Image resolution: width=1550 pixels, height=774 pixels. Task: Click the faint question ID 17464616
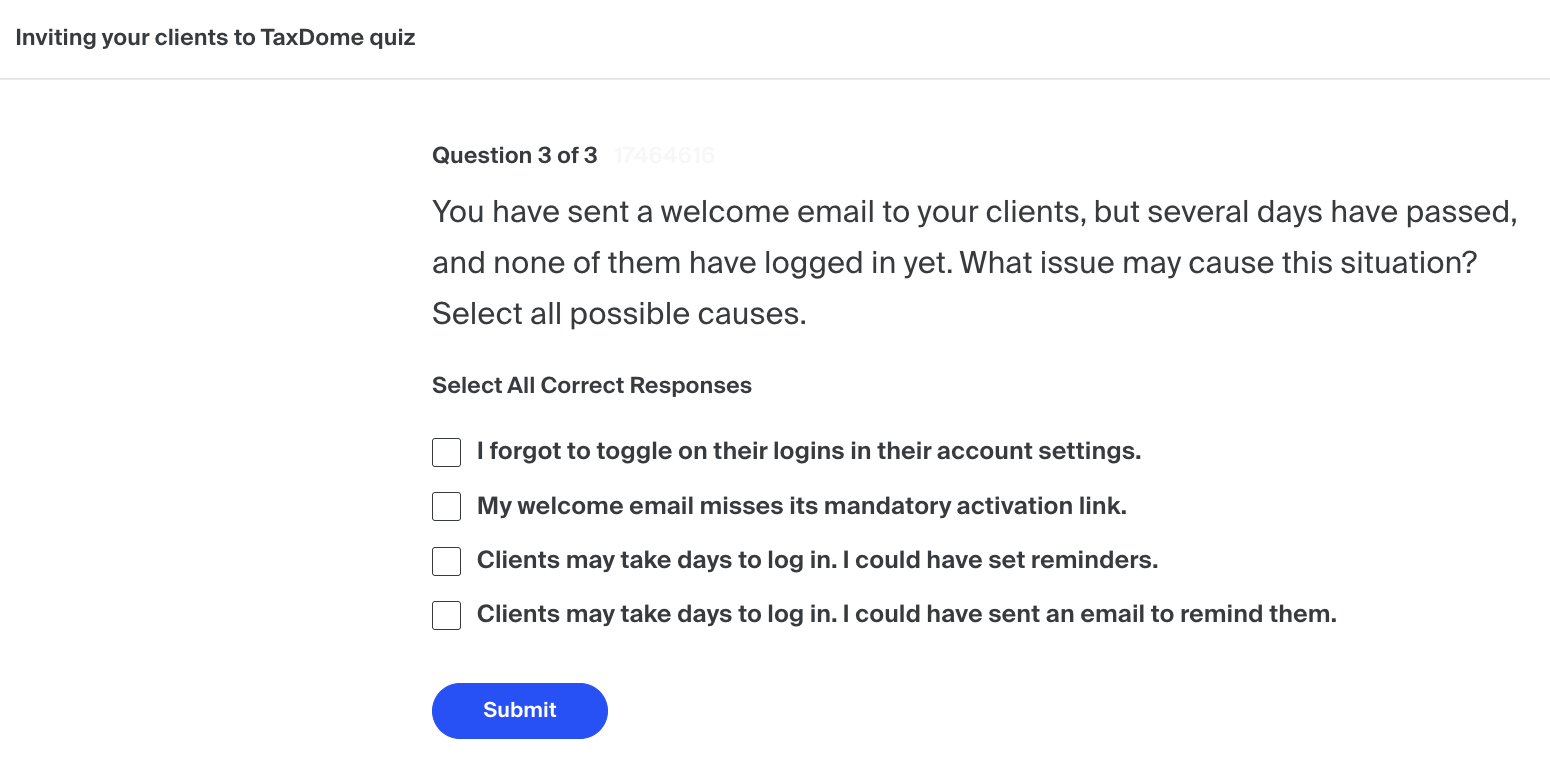664,155
